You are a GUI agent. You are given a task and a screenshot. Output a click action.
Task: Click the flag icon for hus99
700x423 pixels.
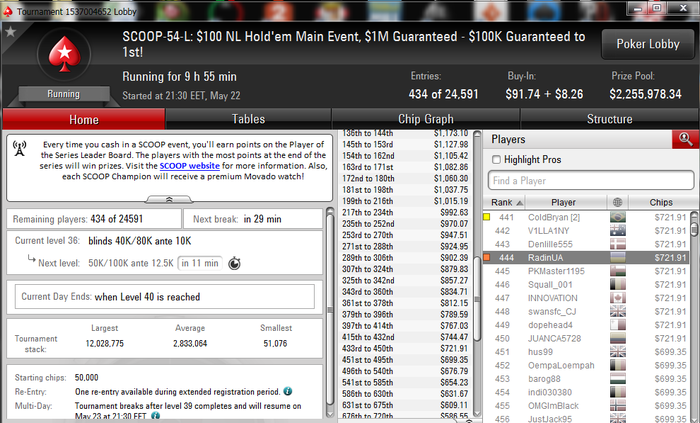pyautogui.click(x=618, y=352)
